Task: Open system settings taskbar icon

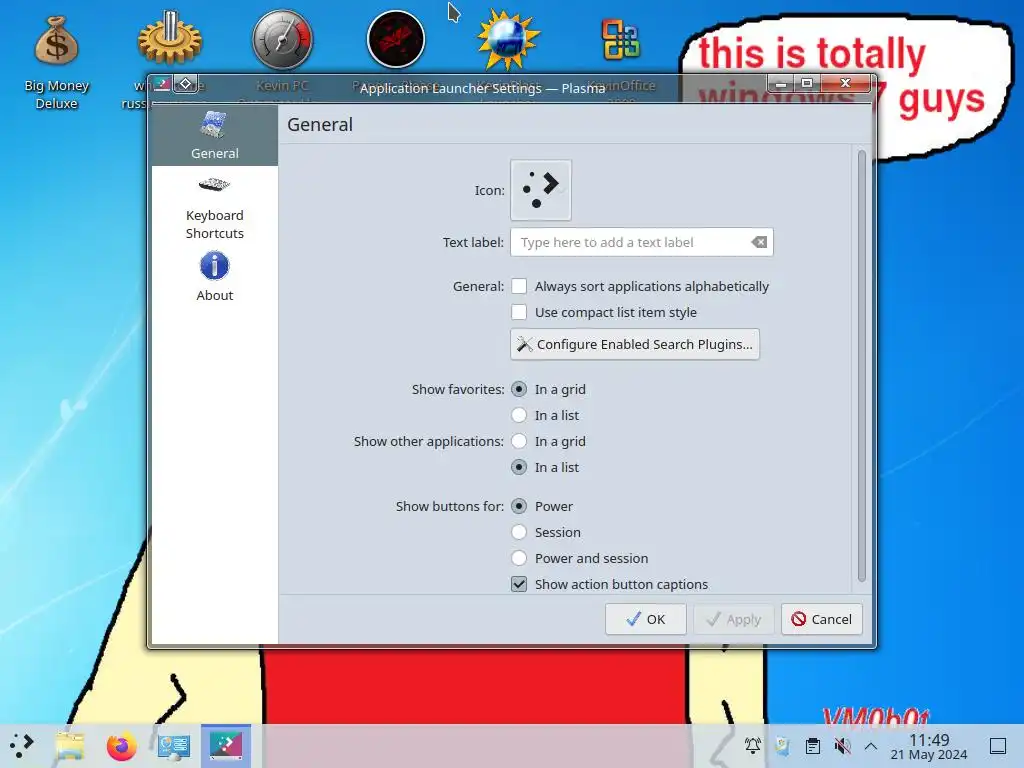Action: [x=174, y=745]
